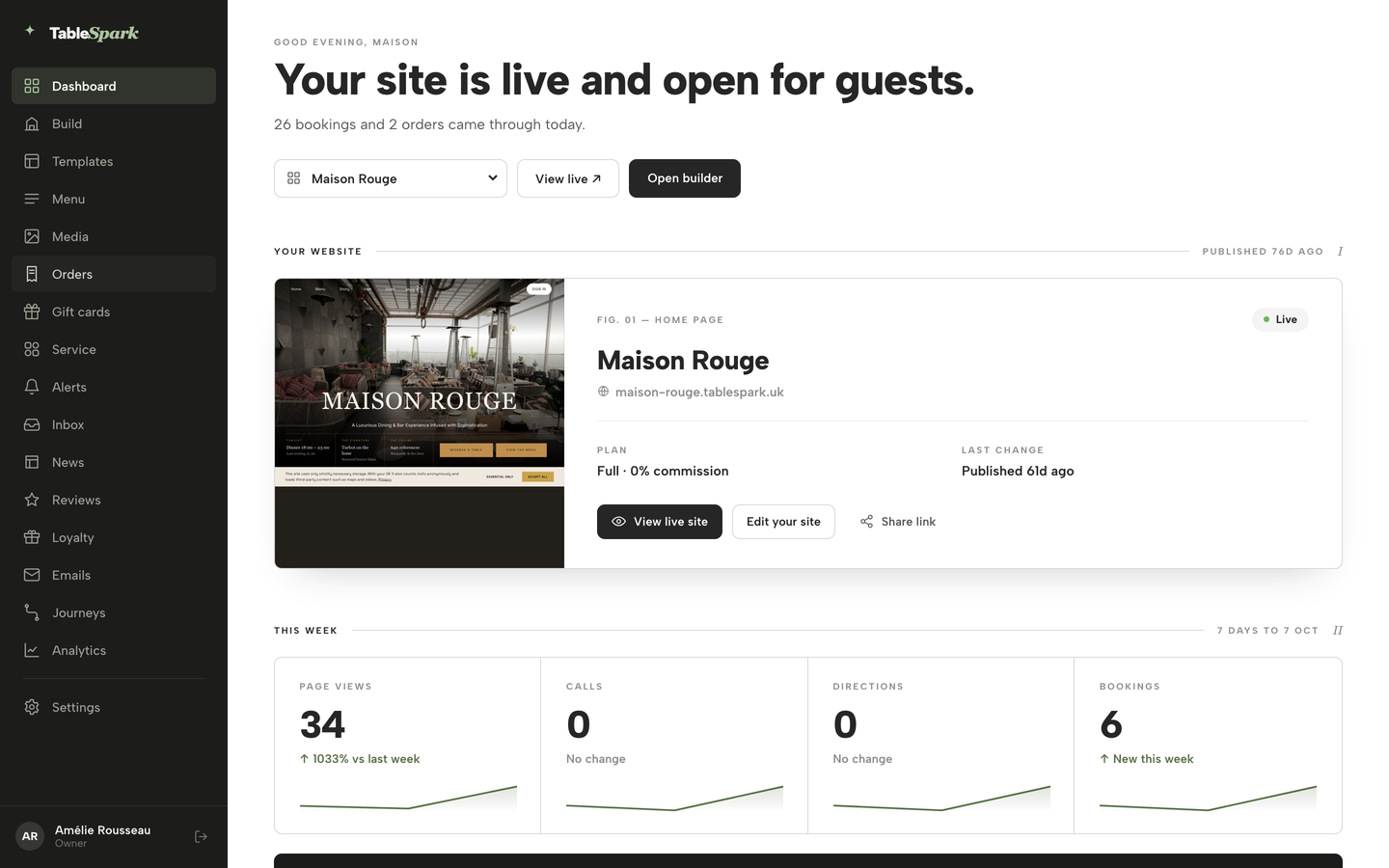Screen dimensions: 1389x868
Task: Click the Reviews star icon
Action: [32, 500]
